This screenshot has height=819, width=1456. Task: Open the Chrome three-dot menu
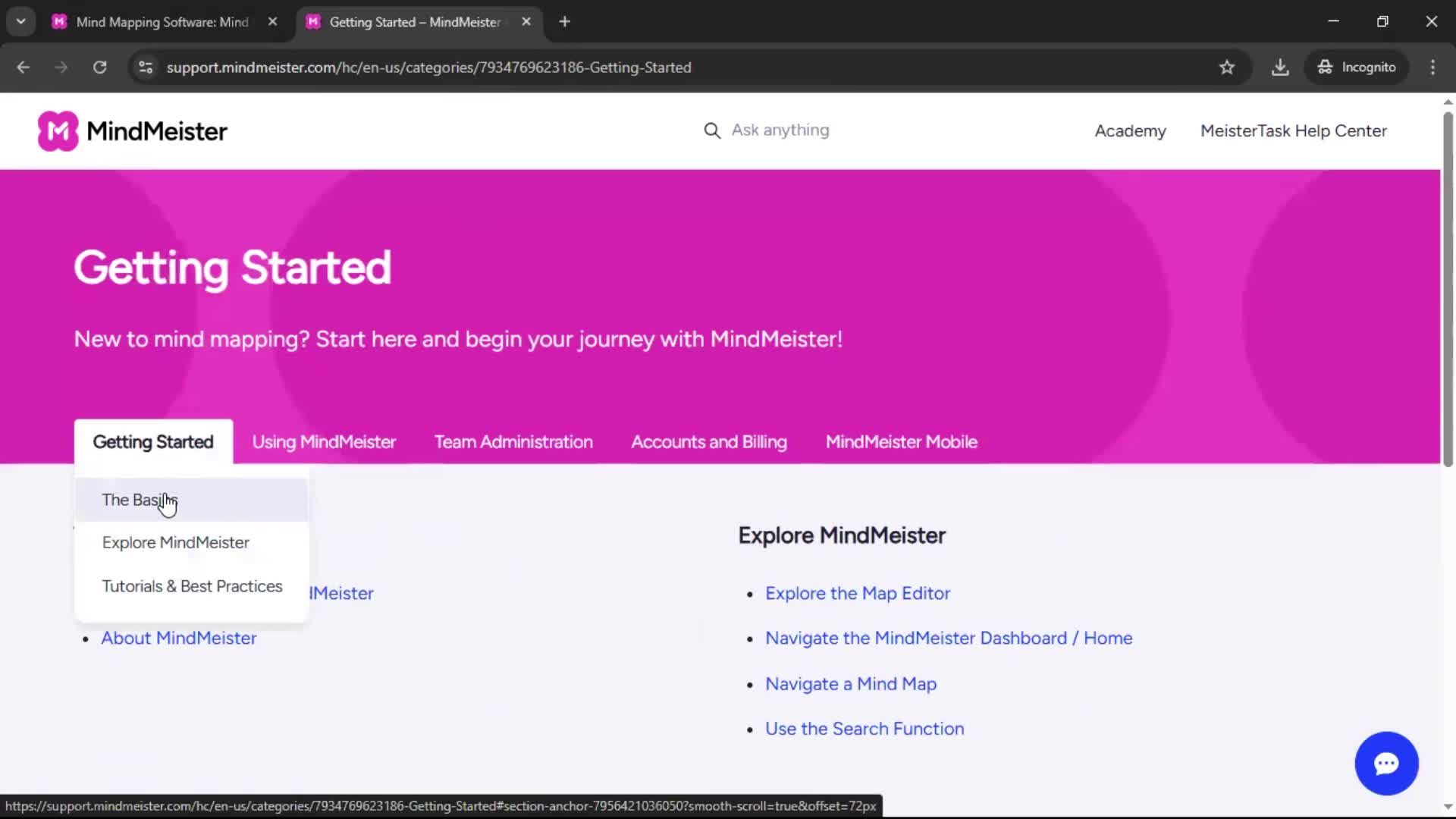pyautogui.click(x=1432, y=67)
